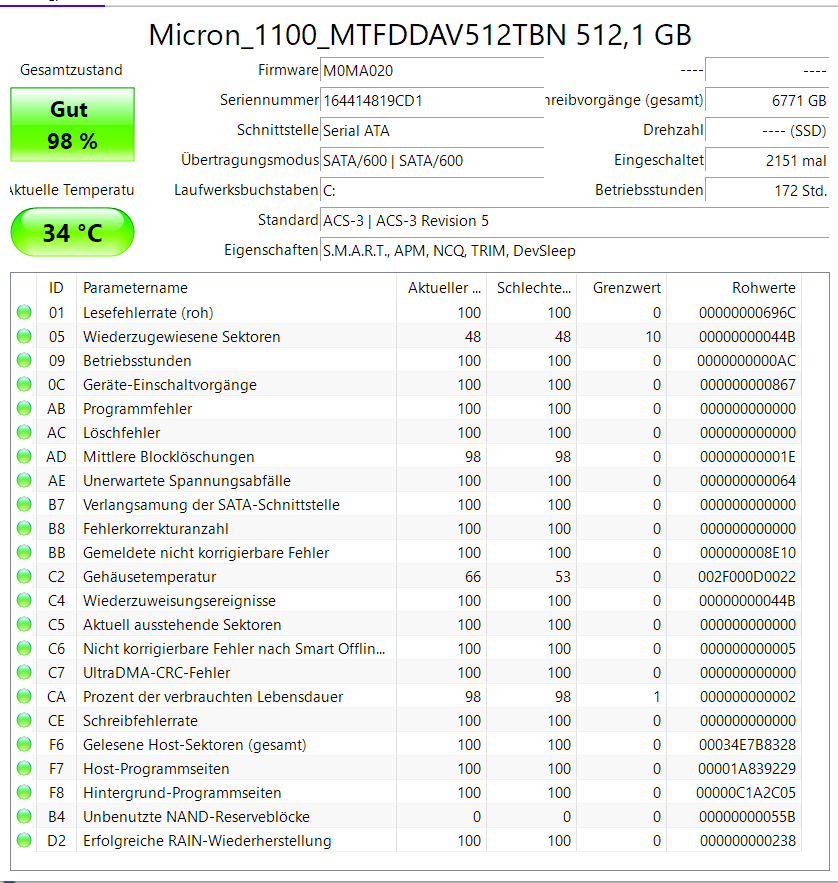Click raw value 0000000000AC
This screenshot has width=838, height=883.
(746, 360)
